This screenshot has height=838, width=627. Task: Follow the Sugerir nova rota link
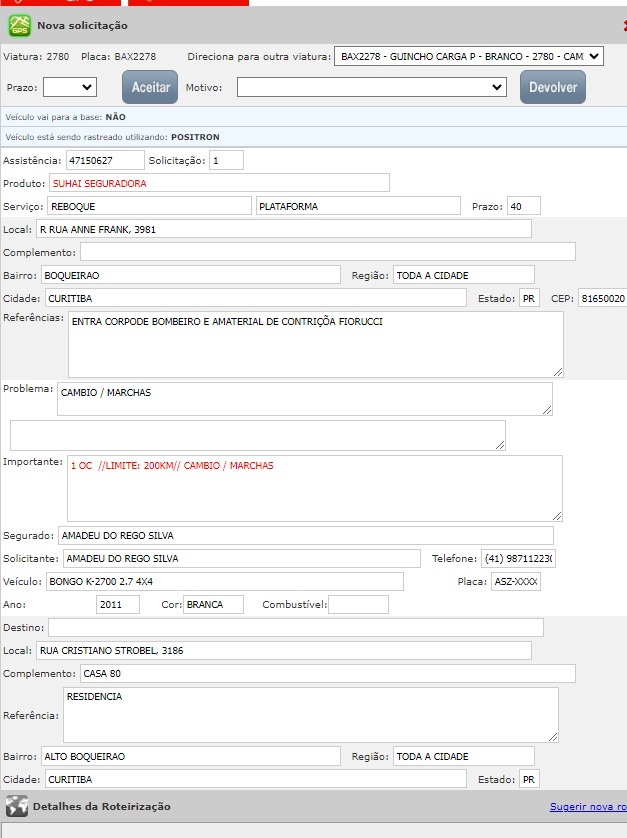[587, 806]
